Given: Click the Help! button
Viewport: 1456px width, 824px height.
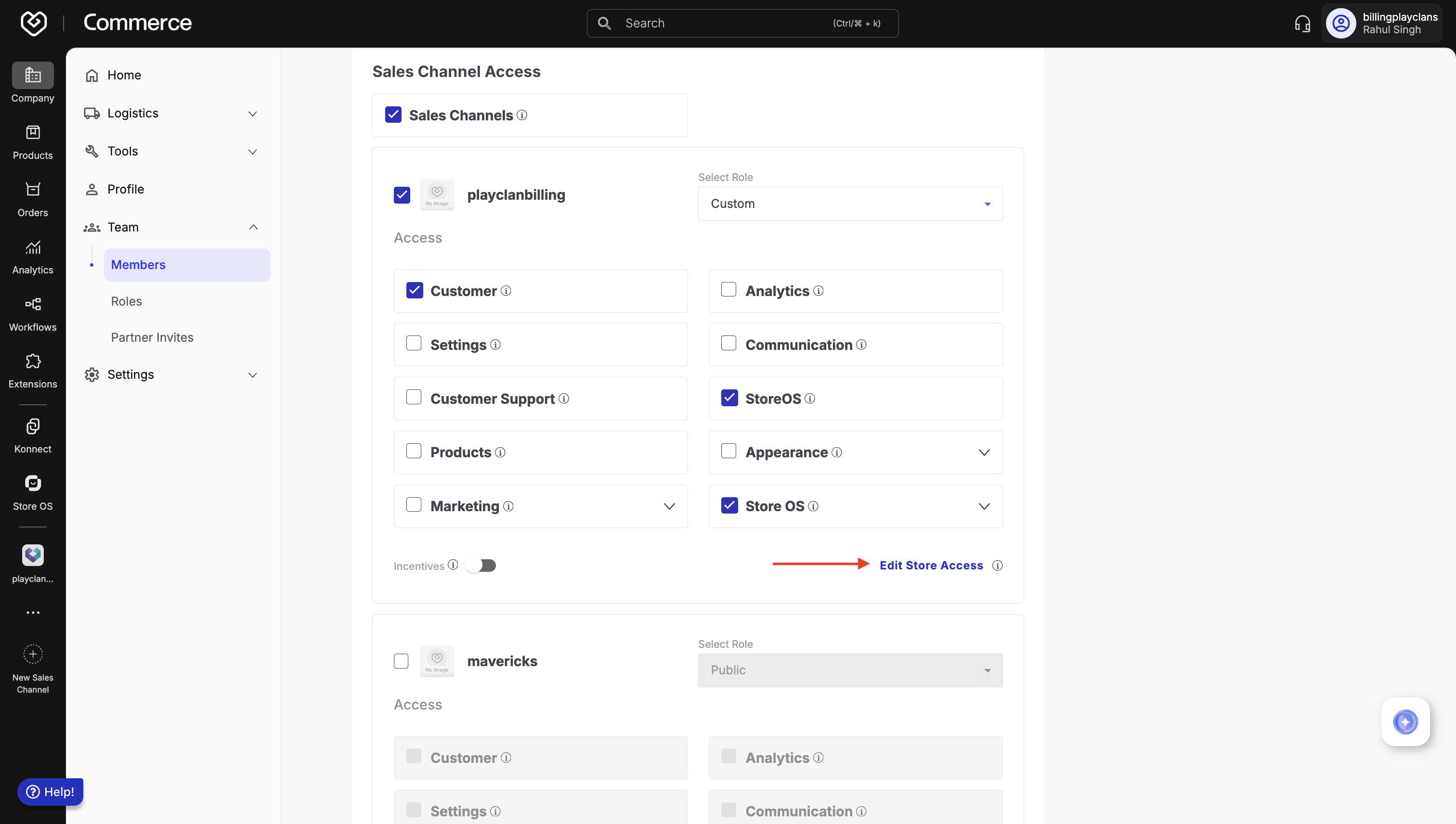Looking at the screenshot, I should [51, 791].
